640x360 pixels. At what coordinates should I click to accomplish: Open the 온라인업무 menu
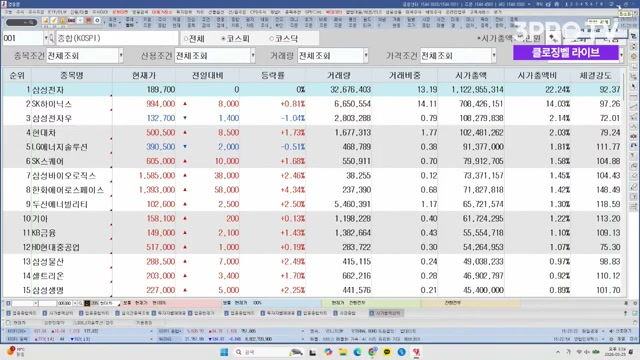[456, 12]
